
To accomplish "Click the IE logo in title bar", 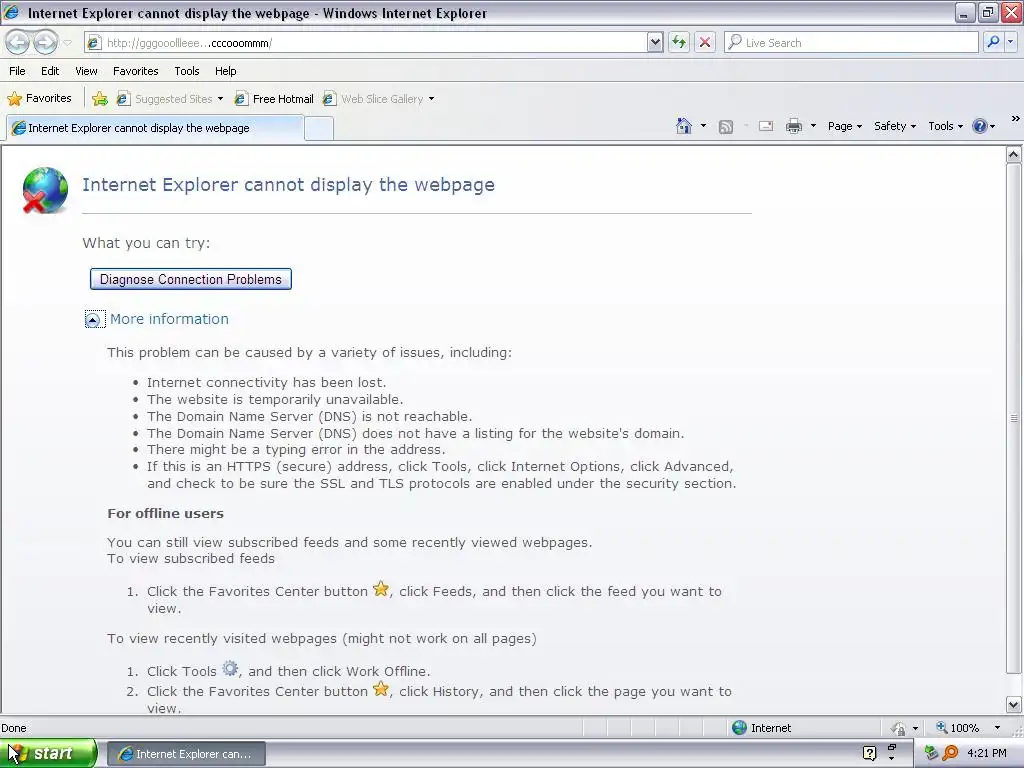I will (12, 12).
